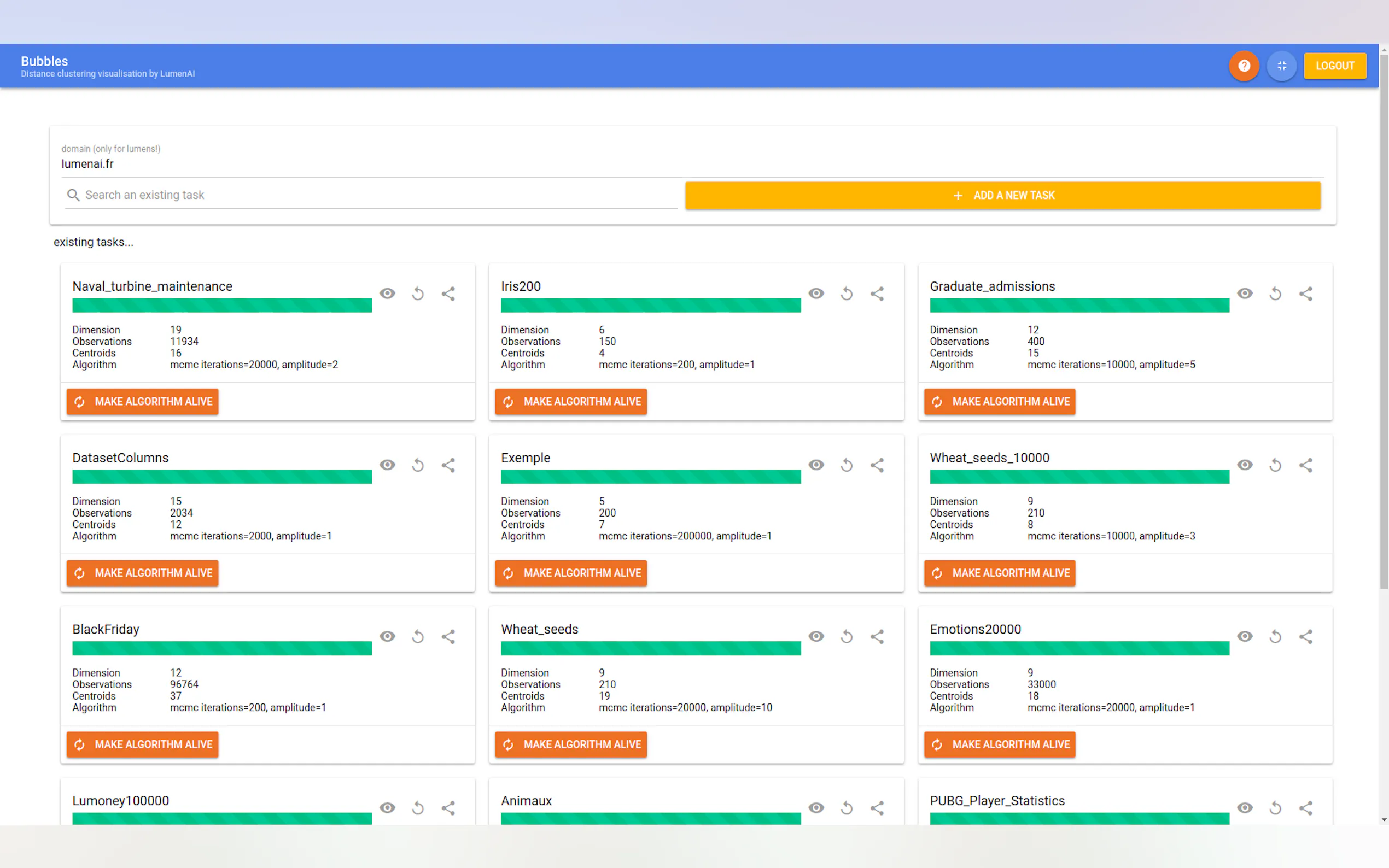Share the Naval_turbine_maintenance task
1389x868 pixels.
point(448,294)
